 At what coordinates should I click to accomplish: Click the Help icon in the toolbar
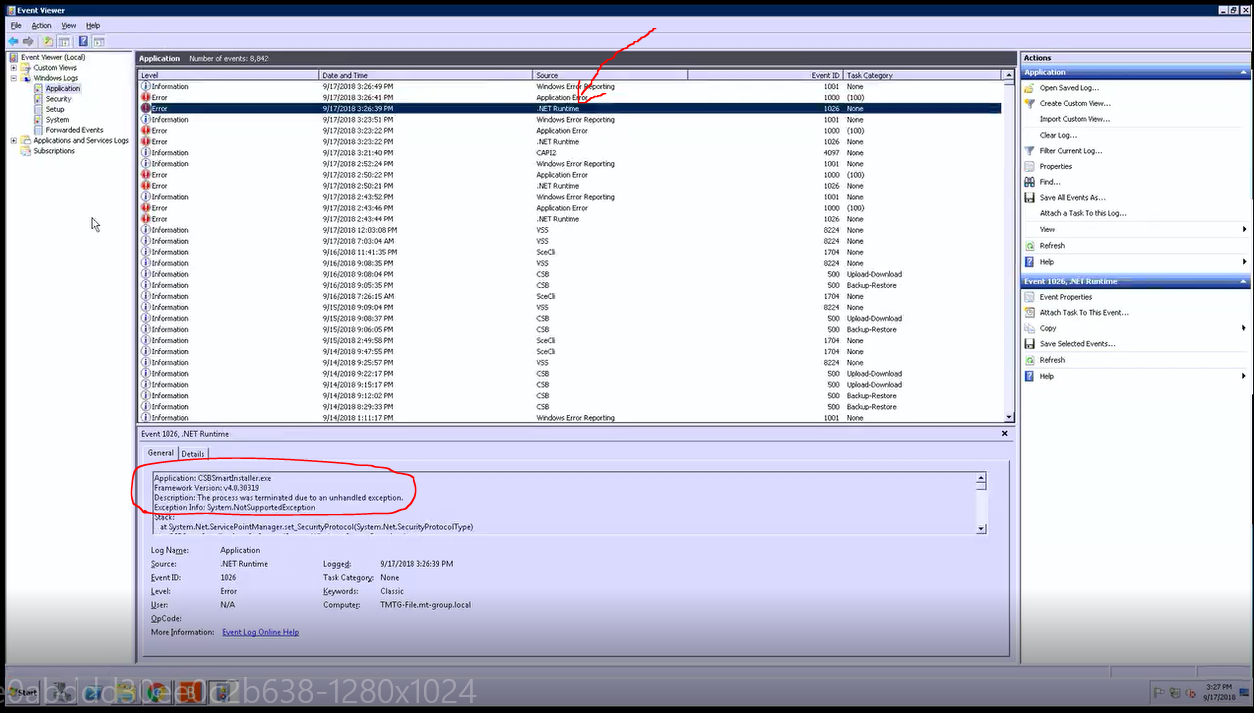pos(82,41)
